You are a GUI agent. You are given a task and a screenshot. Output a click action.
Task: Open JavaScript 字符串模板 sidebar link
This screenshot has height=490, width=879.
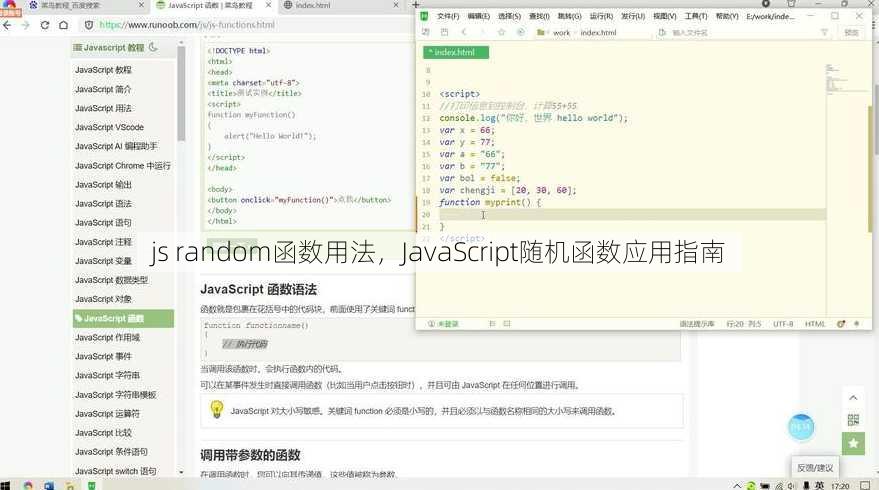pos(115,395)
